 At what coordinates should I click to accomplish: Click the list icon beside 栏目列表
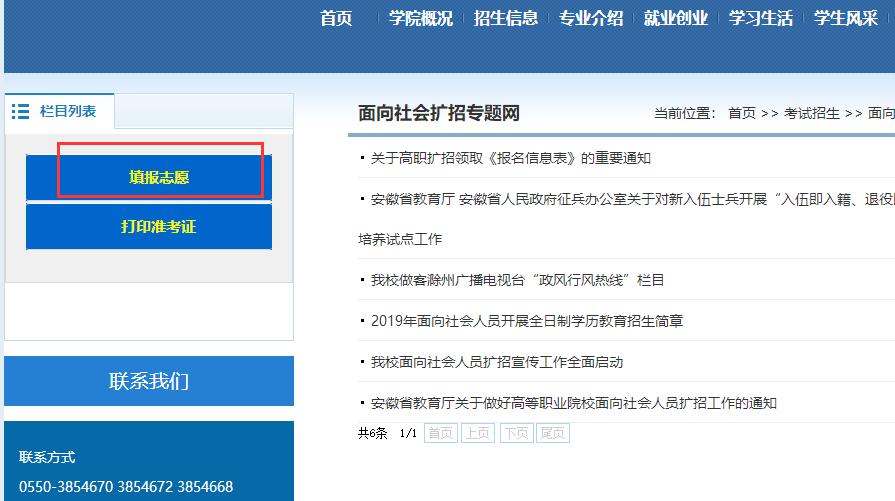[21, 111]
